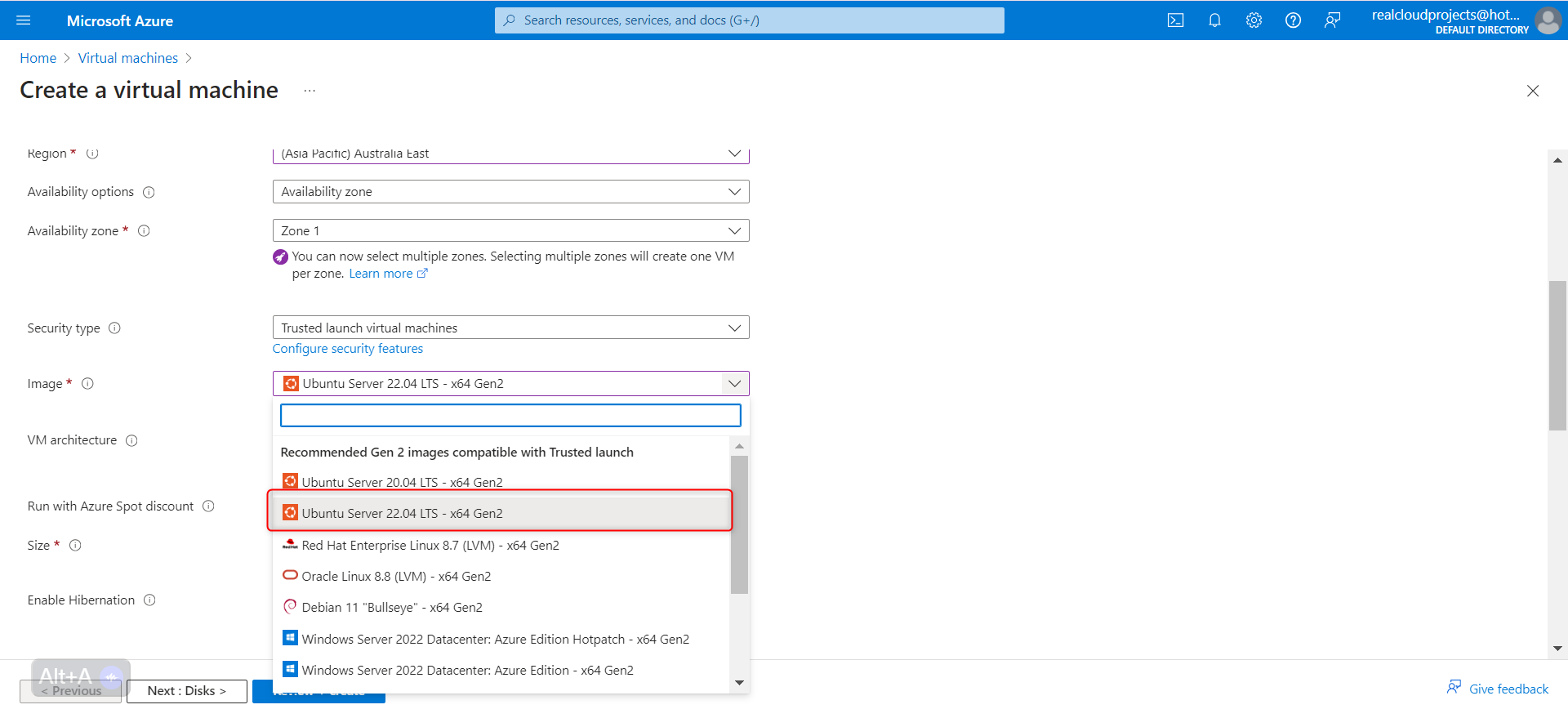The image size is (1568, 727).
Task: Click the Oracle Linux logo icon
Action: (290, 575)
